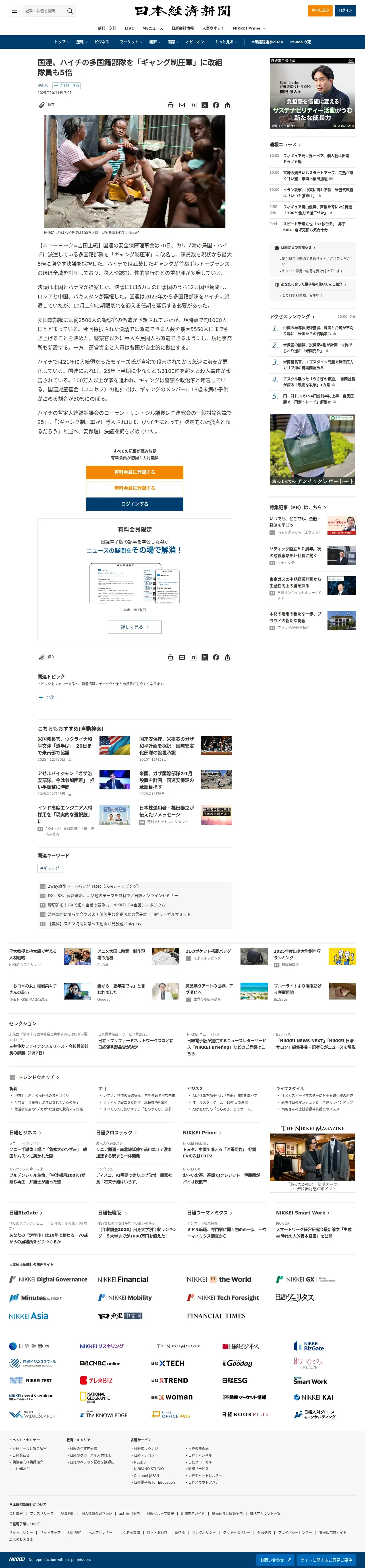Click the green leather tote bag ad image

313,449
